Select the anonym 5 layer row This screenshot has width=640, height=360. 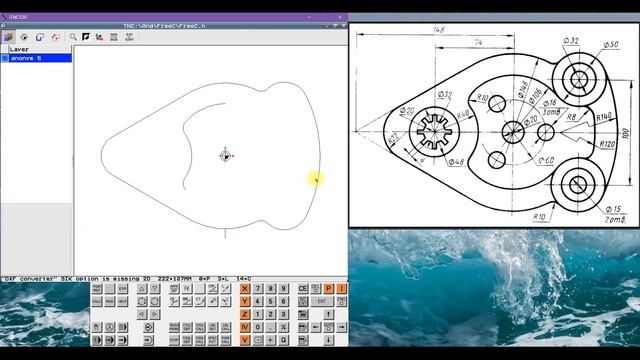click(36, 58)
